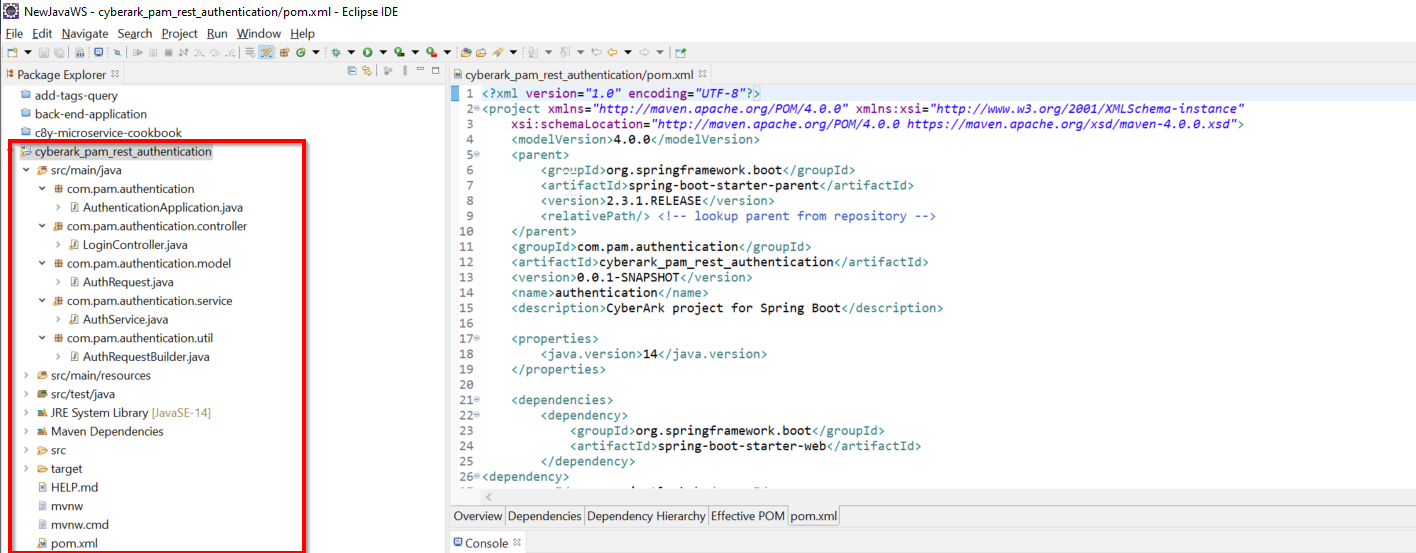Image resolution: width=1416 pixels, height=553 pixels.
Task: Collapse the parent element at line 5
Action: point(479,155)
